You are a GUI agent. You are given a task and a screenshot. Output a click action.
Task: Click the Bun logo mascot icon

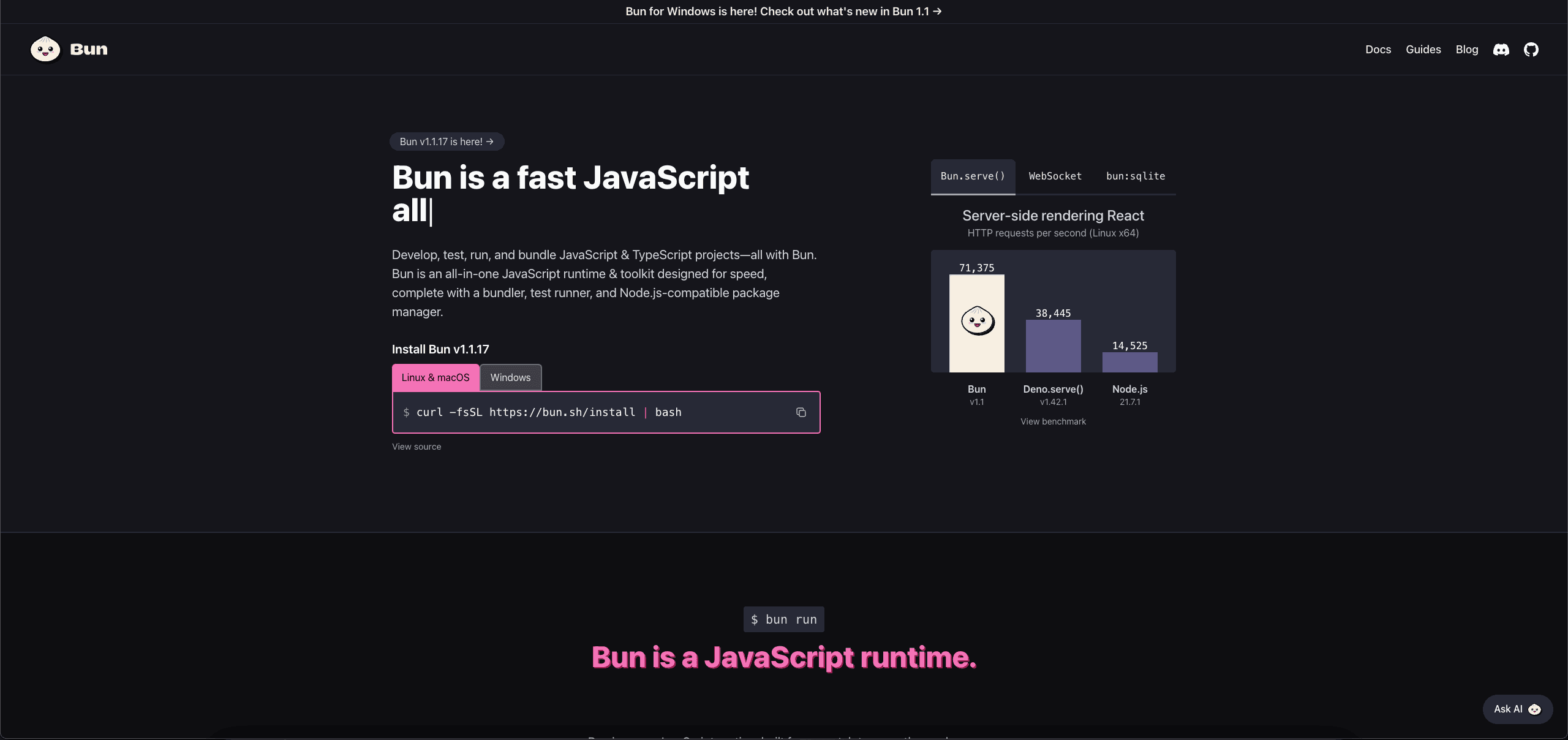[45, 49]
